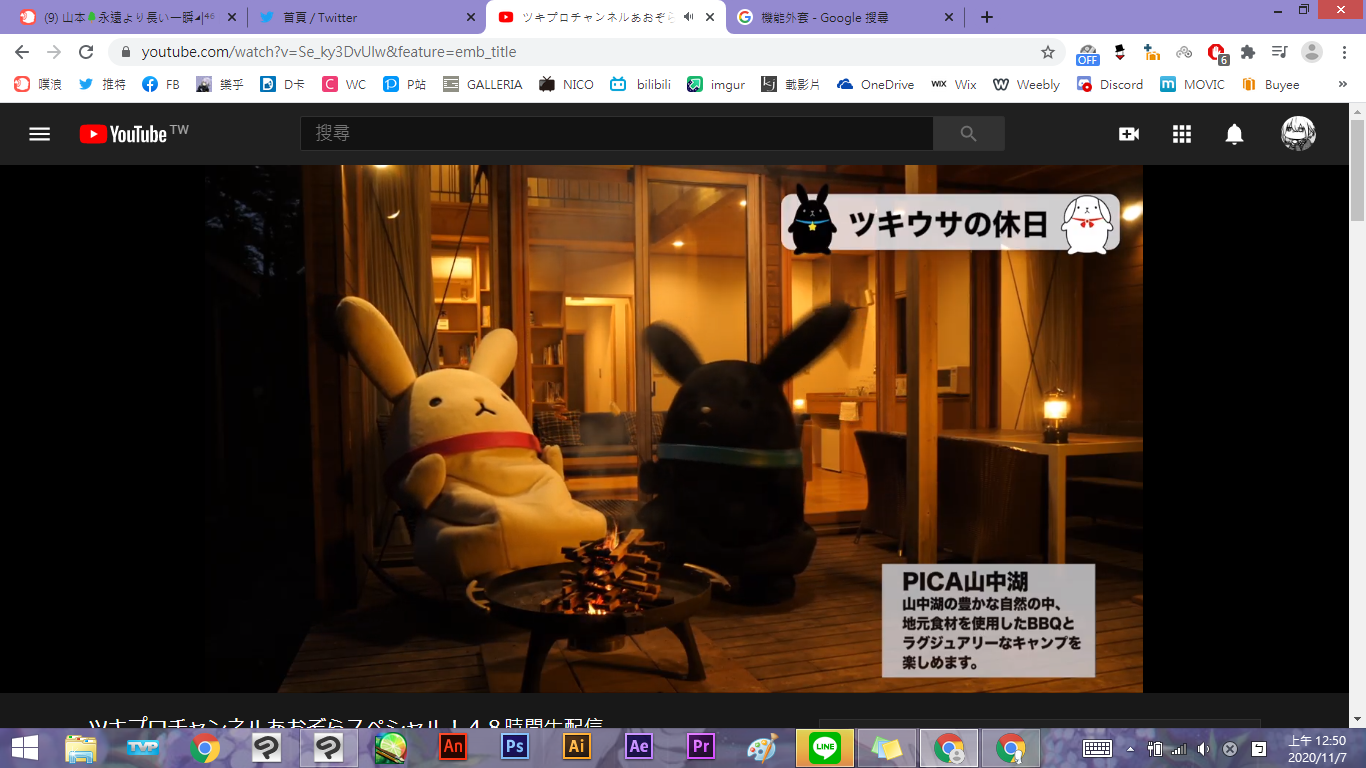
Task: Click the extension with the OFF badge
Action: (x=1088, y=53)
